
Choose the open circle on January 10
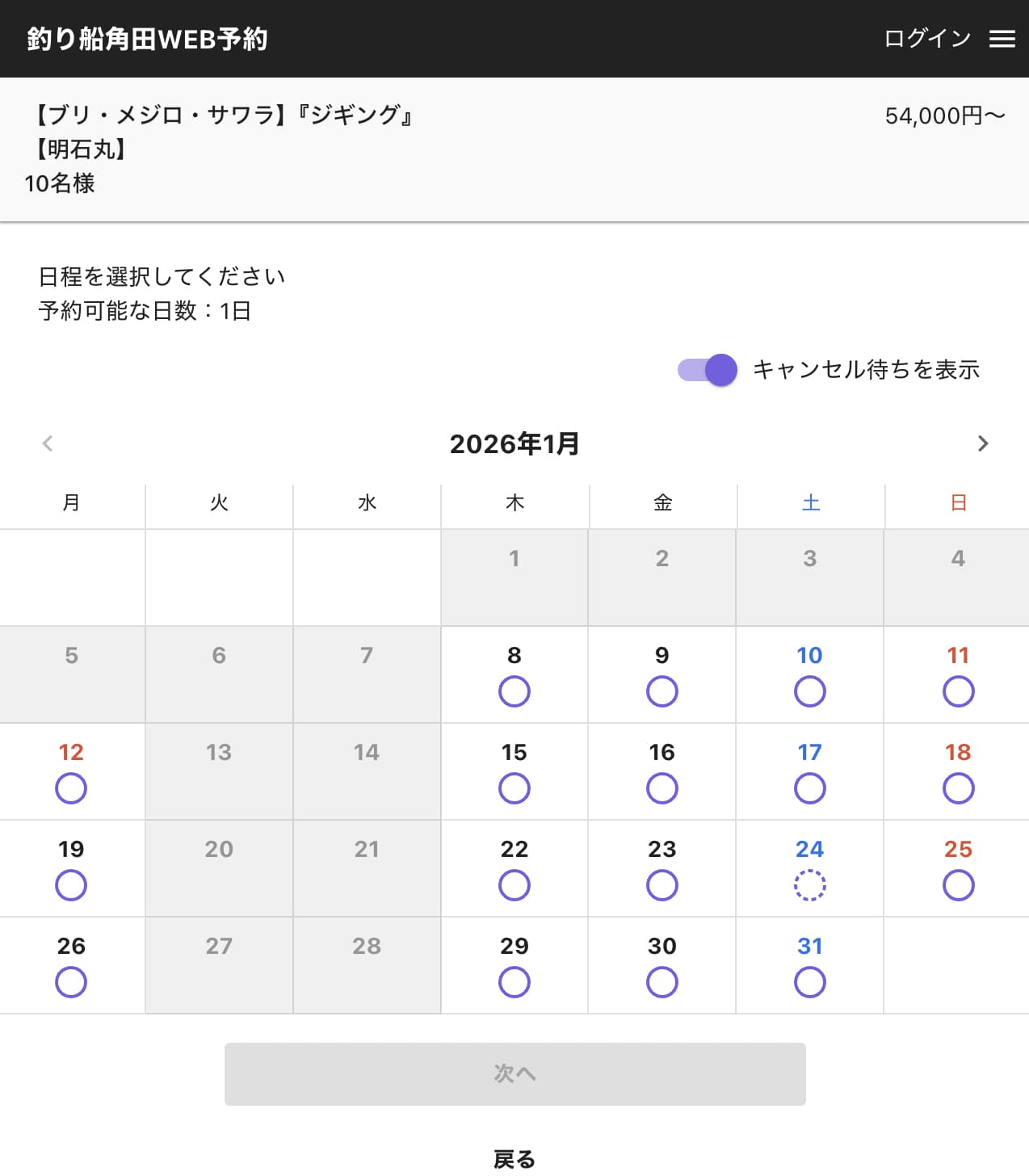click(x=810, y=691)
